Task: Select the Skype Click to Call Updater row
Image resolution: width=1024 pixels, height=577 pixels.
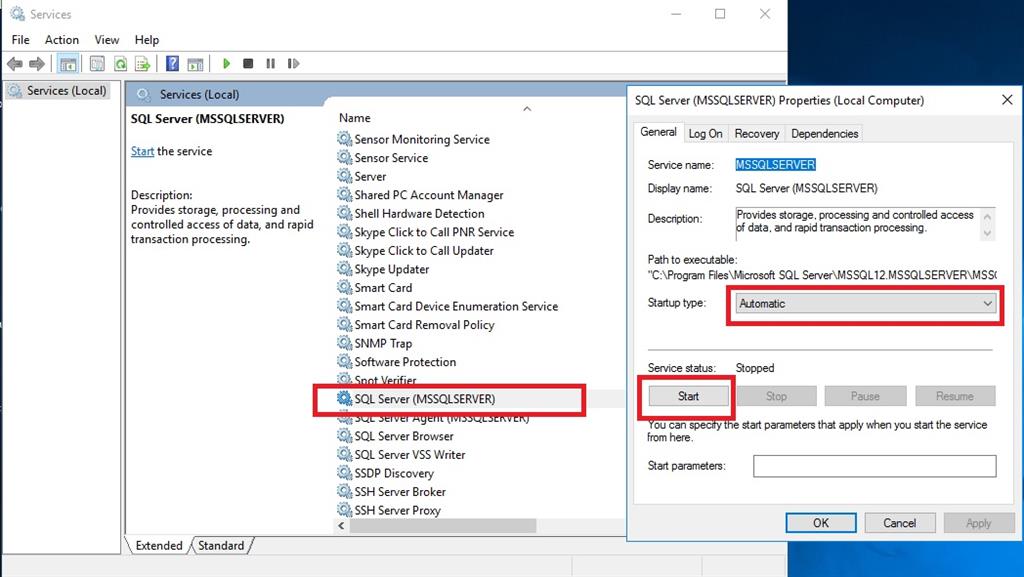Action: [423, 250]
